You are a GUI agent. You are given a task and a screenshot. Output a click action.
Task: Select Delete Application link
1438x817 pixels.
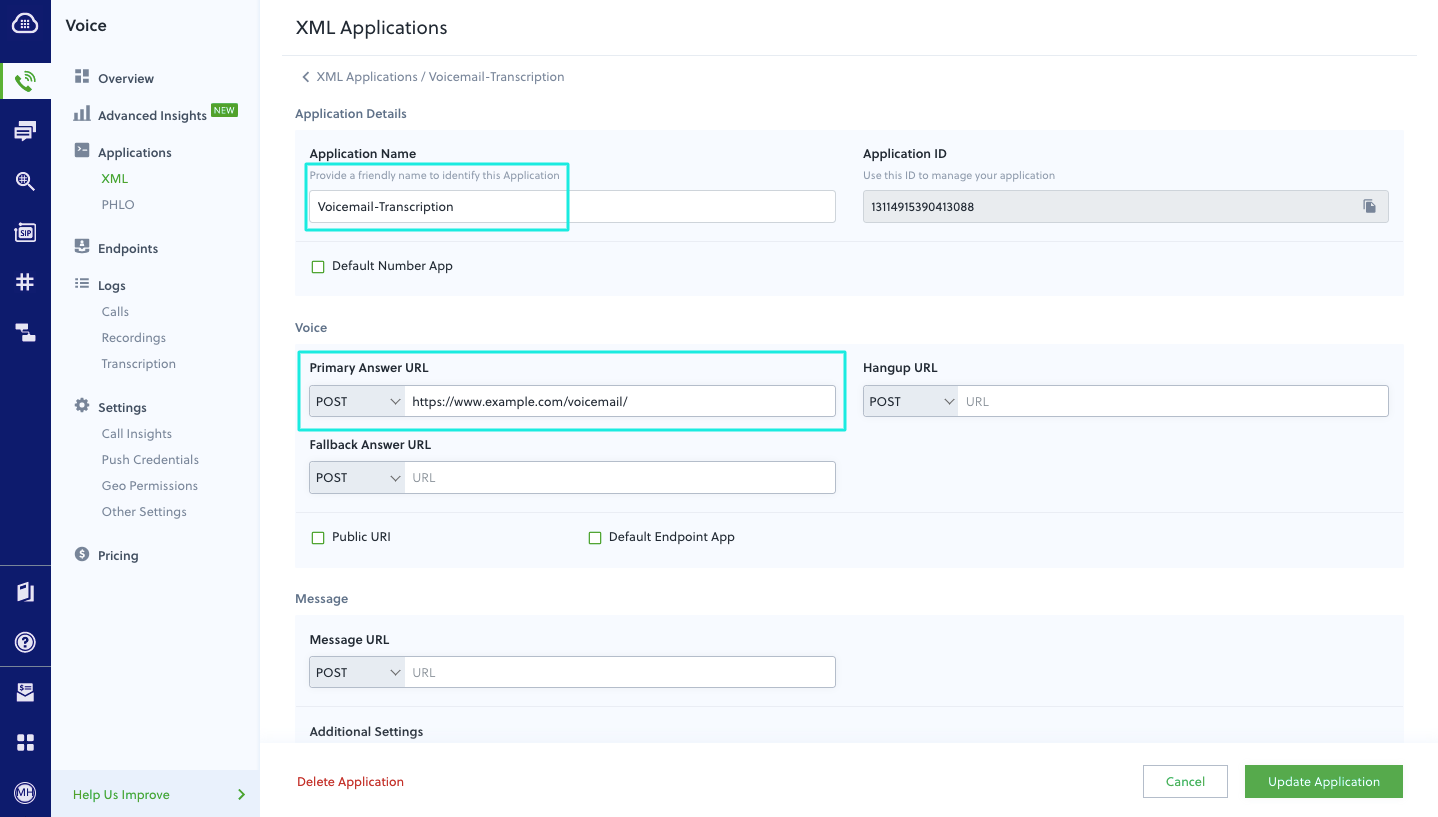point(350,781)
